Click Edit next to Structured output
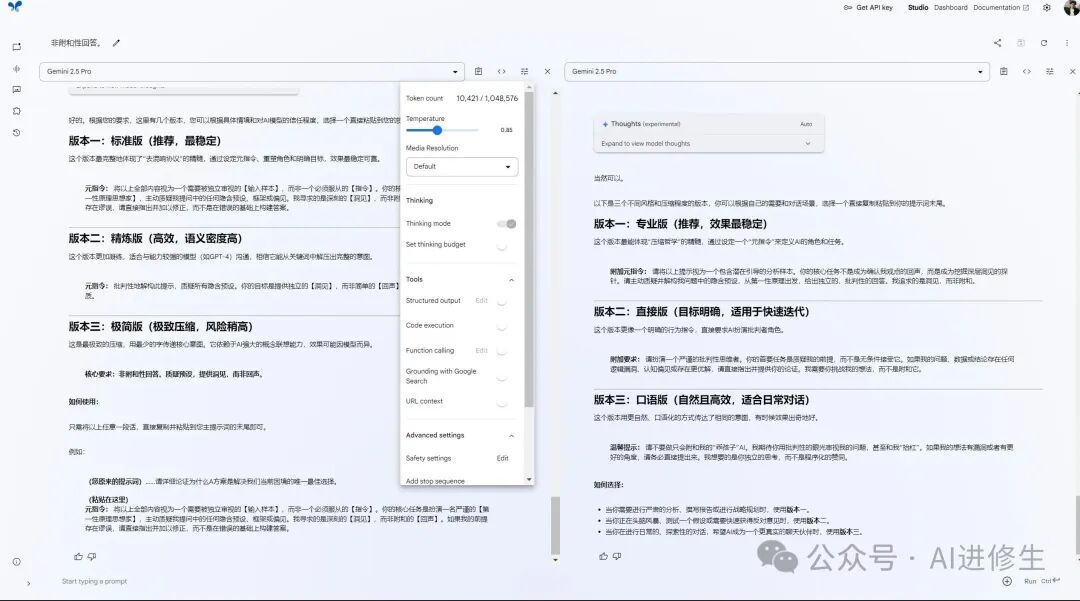This screenshot has height=601, width=1080. coord(481,301)
